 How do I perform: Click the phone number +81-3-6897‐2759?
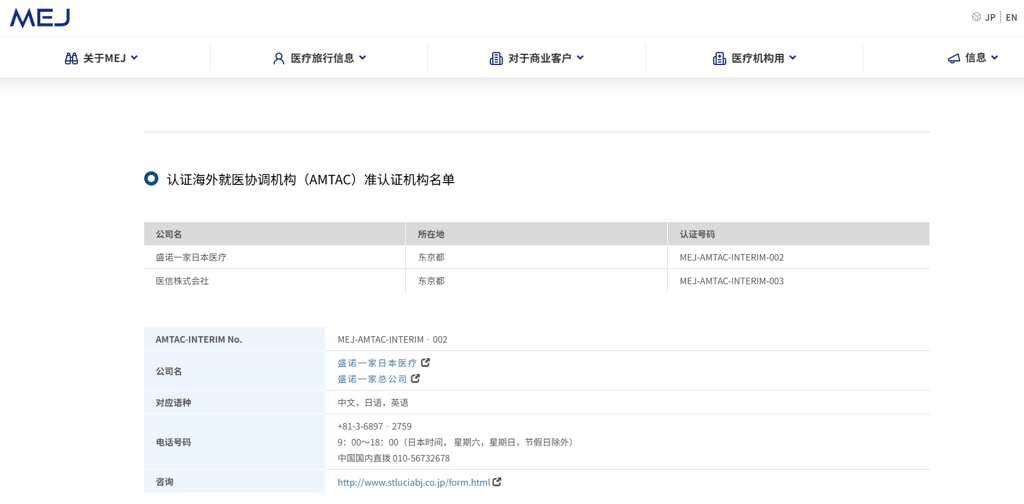pos(374,426)
